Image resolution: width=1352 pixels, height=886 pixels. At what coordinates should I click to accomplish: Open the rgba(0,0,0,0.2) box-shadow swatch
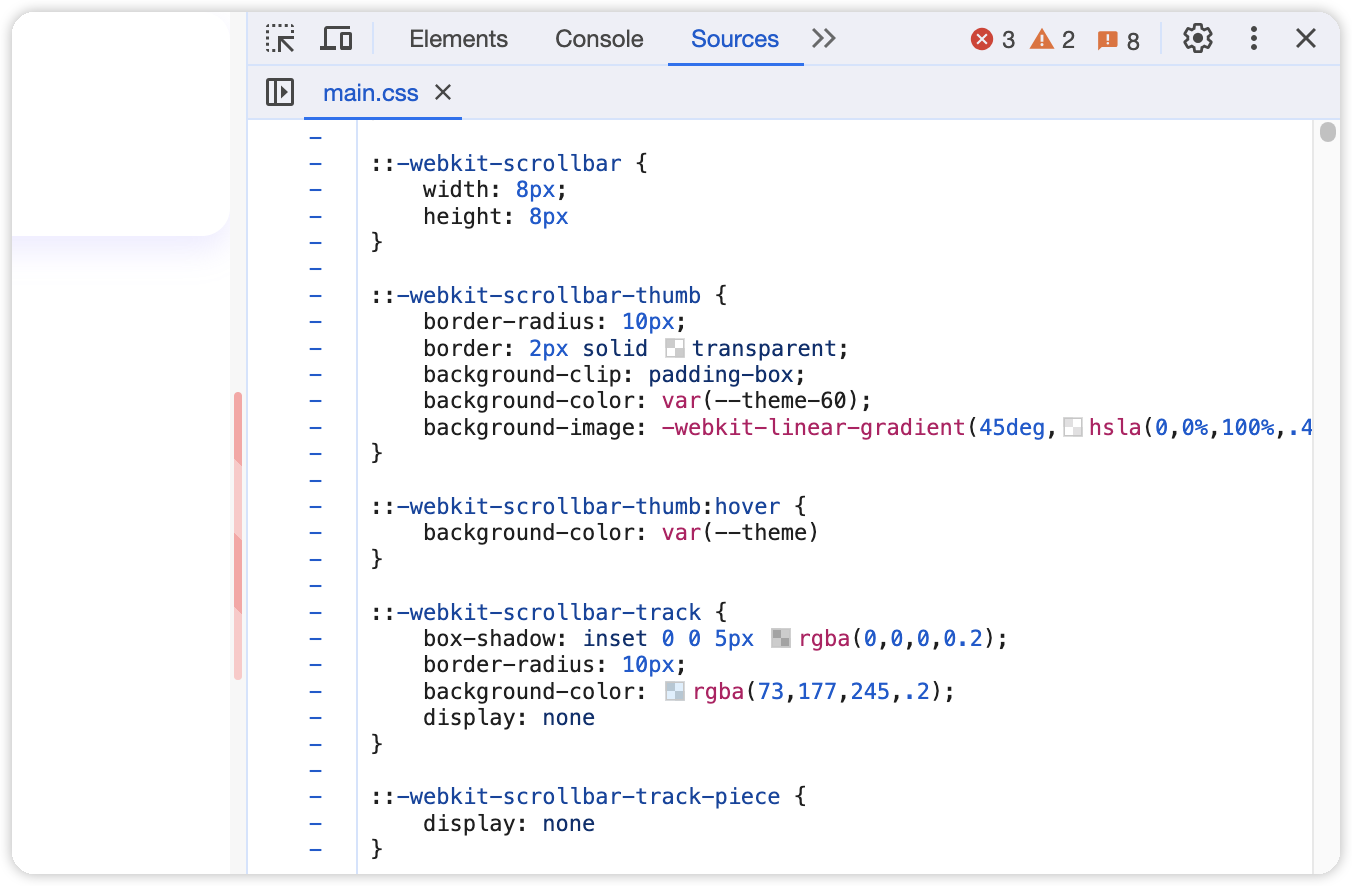click(781, 639)
